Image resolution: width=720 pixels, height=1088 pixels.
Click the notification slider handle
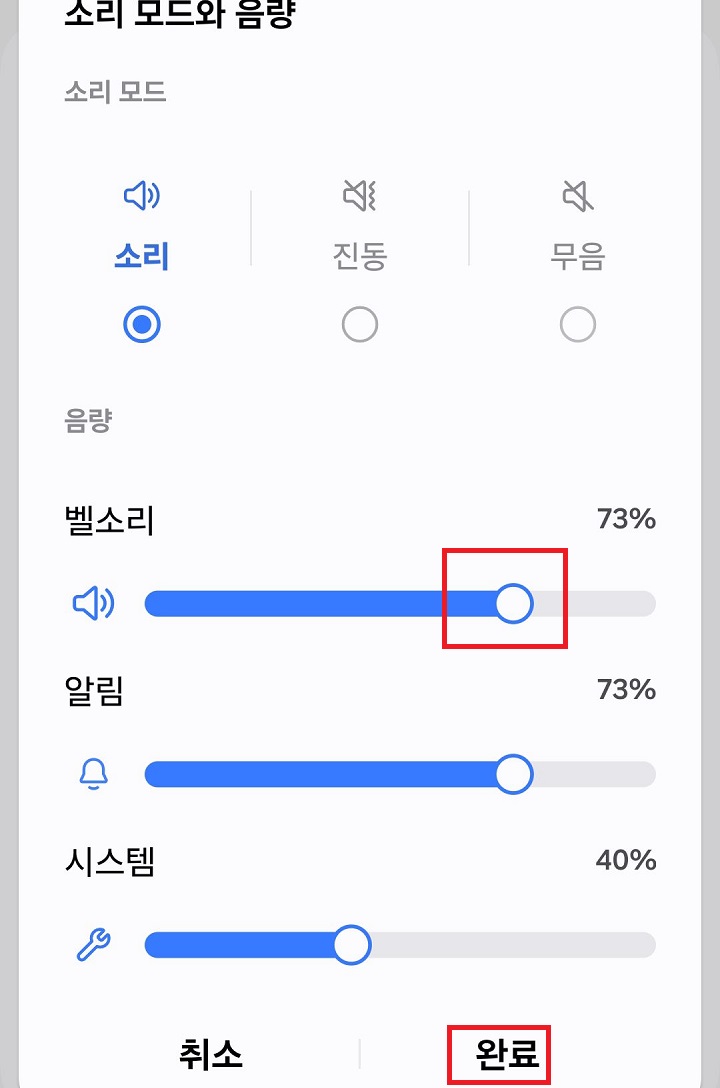pyautogui.click(x=513, y=773)
